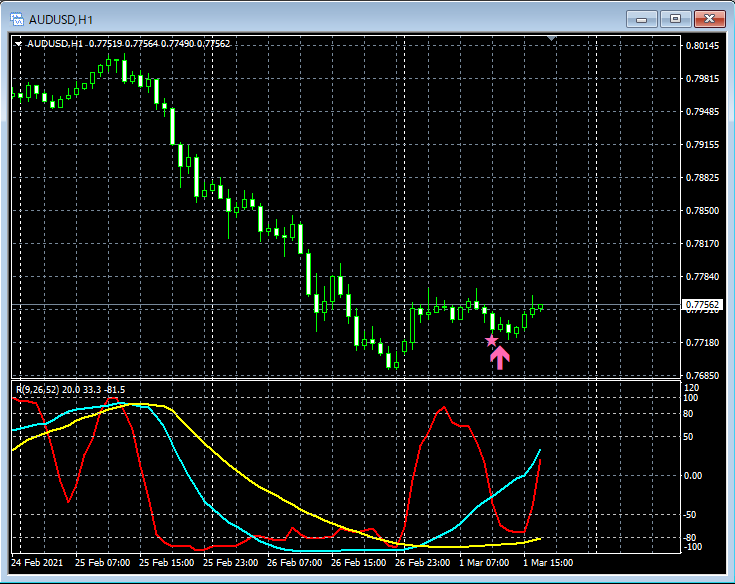Click the AUDUSD,H1 window title text
The image size is (735, 584).
pos(61,19)
